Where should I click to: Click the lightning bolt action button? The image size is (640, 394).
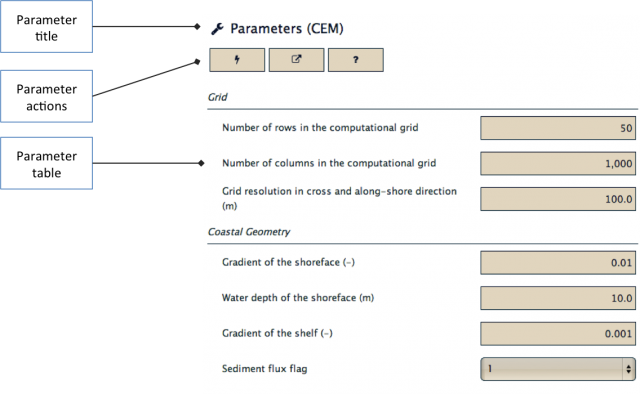click(237, 60)
